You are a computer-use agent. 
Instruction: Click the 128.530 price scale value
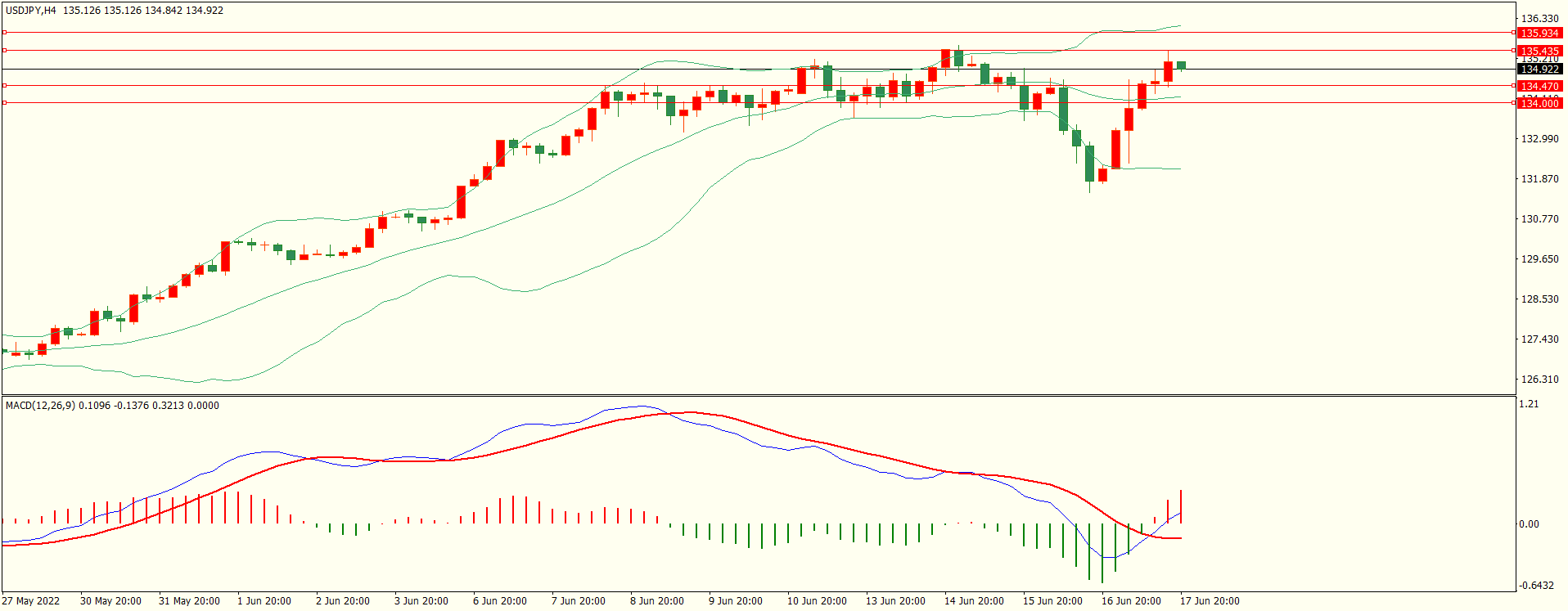coord(1539,299)
